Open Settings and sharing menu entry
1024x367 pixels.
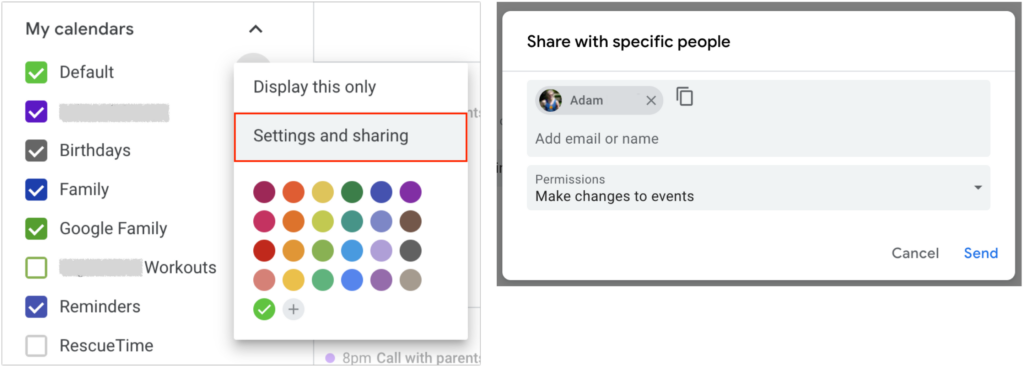coord(351,136)
